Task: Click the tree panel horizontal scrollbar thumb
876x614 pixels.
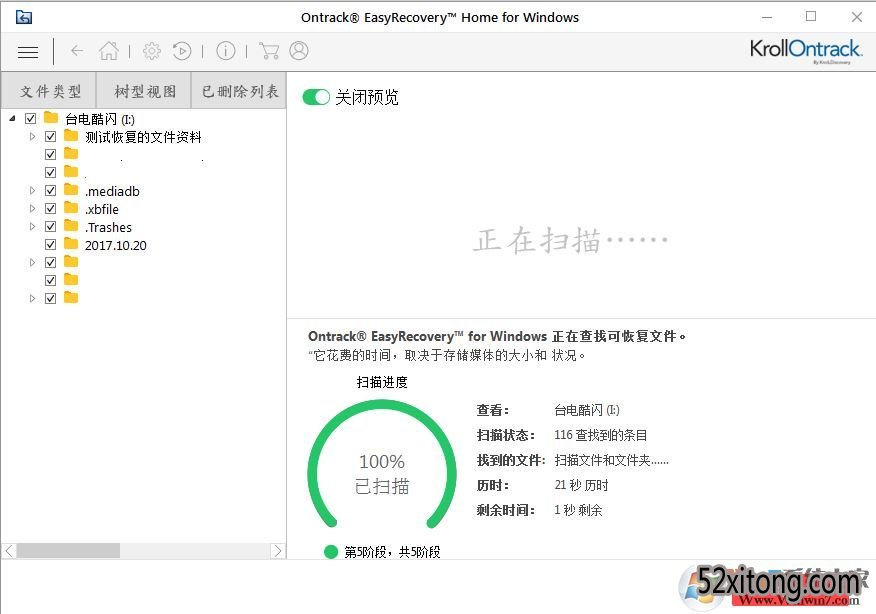Action: pos(68,551)
